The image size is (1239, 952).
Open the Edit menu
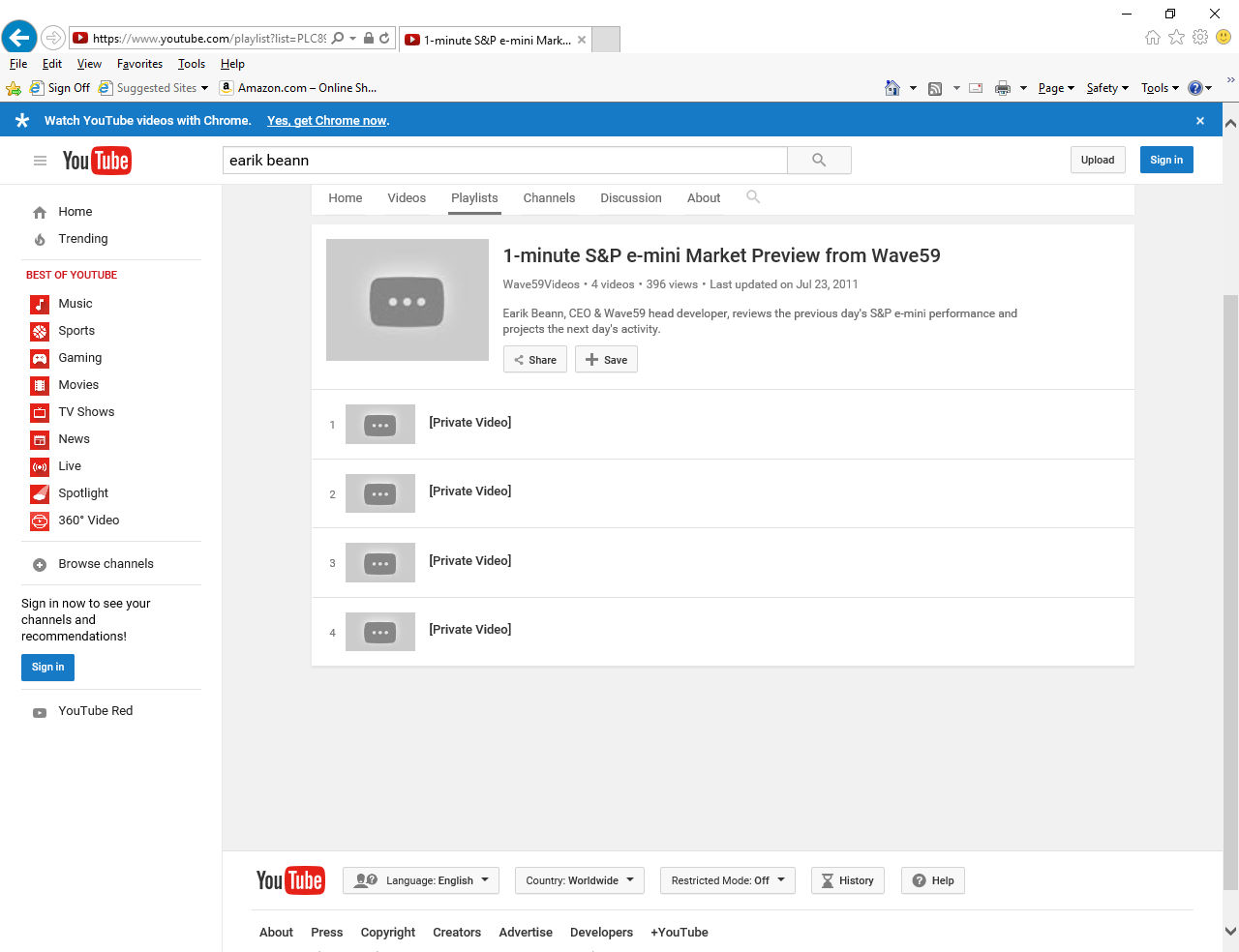[x=52, y=64]
